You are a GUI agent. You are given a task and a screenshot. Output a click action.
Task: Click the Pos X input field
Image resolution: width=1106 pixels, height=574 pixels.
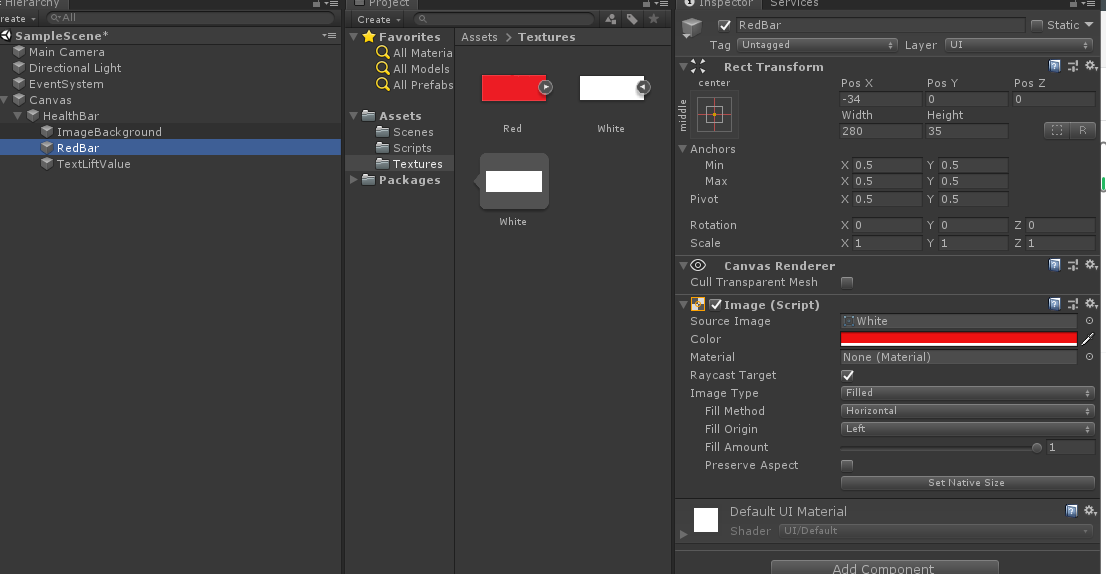click(x=880, y=99)
